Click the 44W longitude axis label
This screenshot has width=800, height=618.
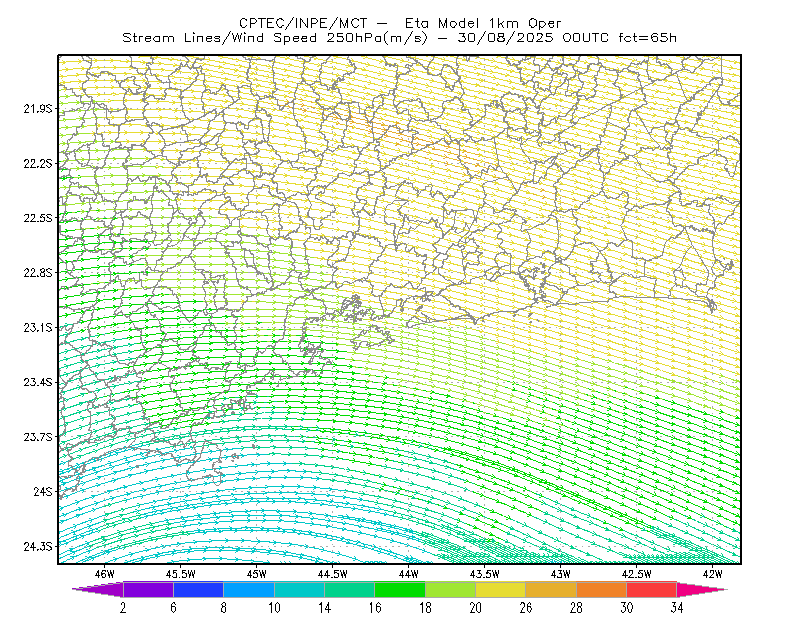(x=409, y=574)
